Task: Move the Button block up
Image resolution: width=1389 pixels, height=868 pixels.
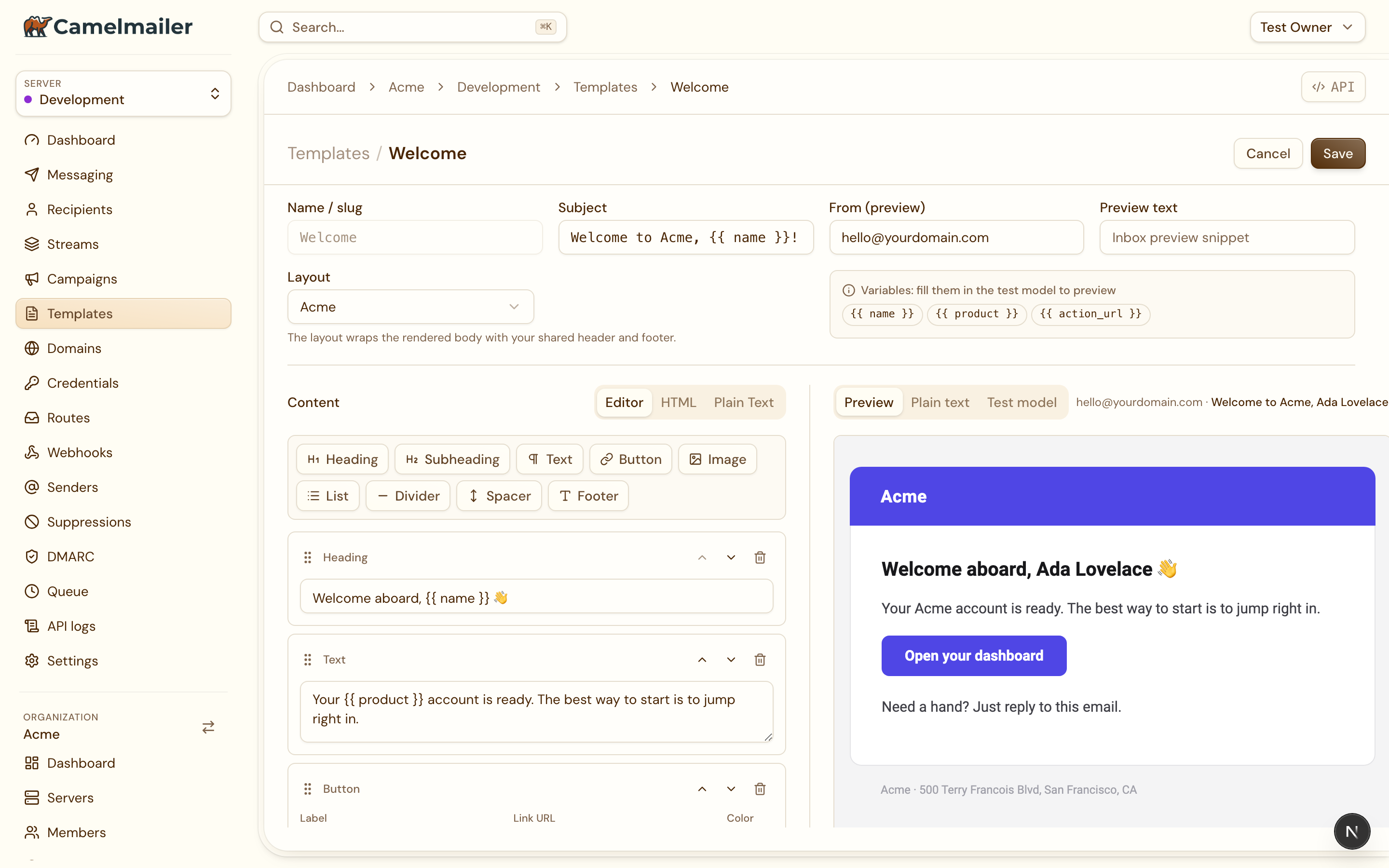Action: [702, 789]
